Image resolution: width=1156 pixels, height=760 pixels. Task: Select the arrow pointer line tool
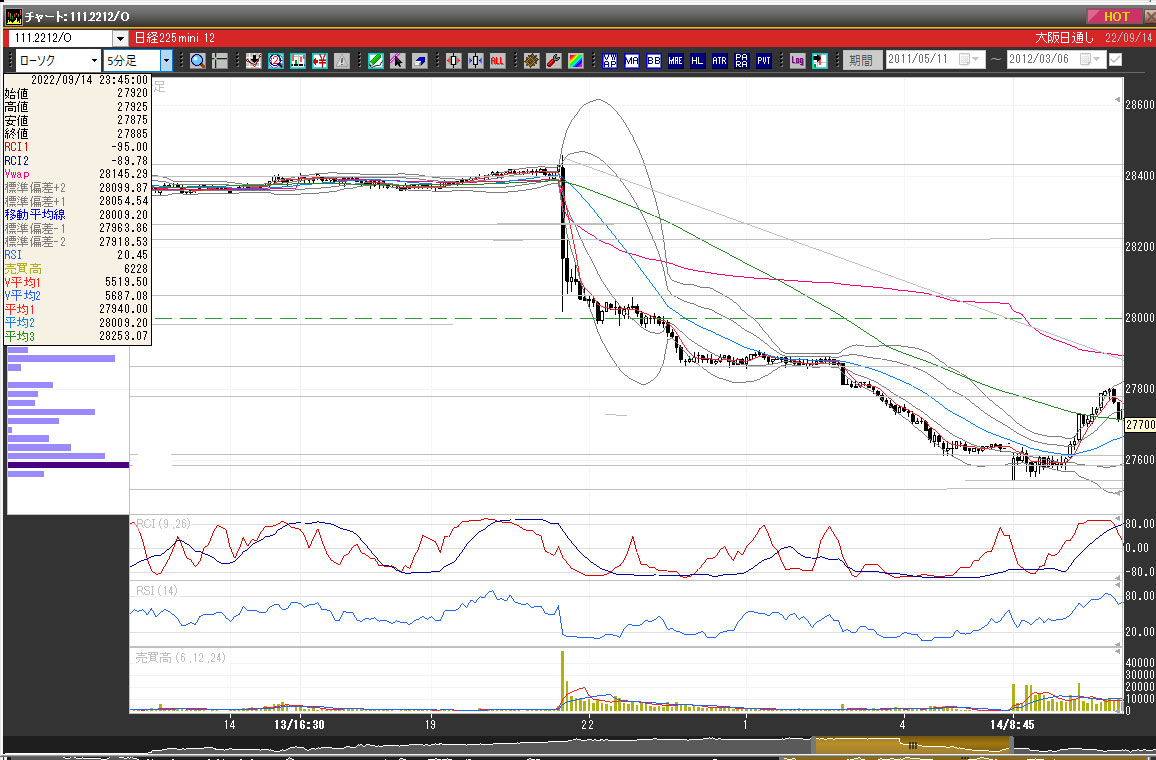point(397,60)
